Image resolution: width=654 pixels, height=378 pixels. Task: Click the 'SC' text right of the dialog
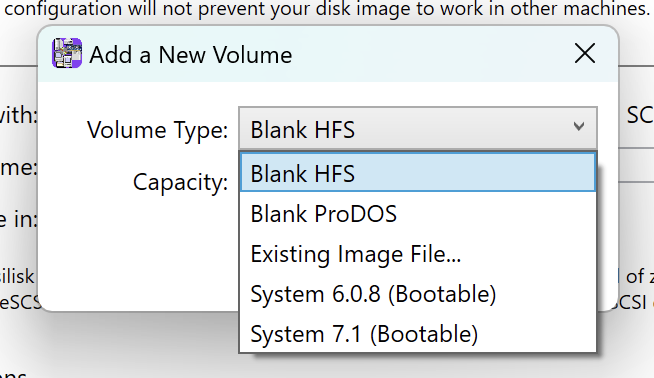coord(640,115)
